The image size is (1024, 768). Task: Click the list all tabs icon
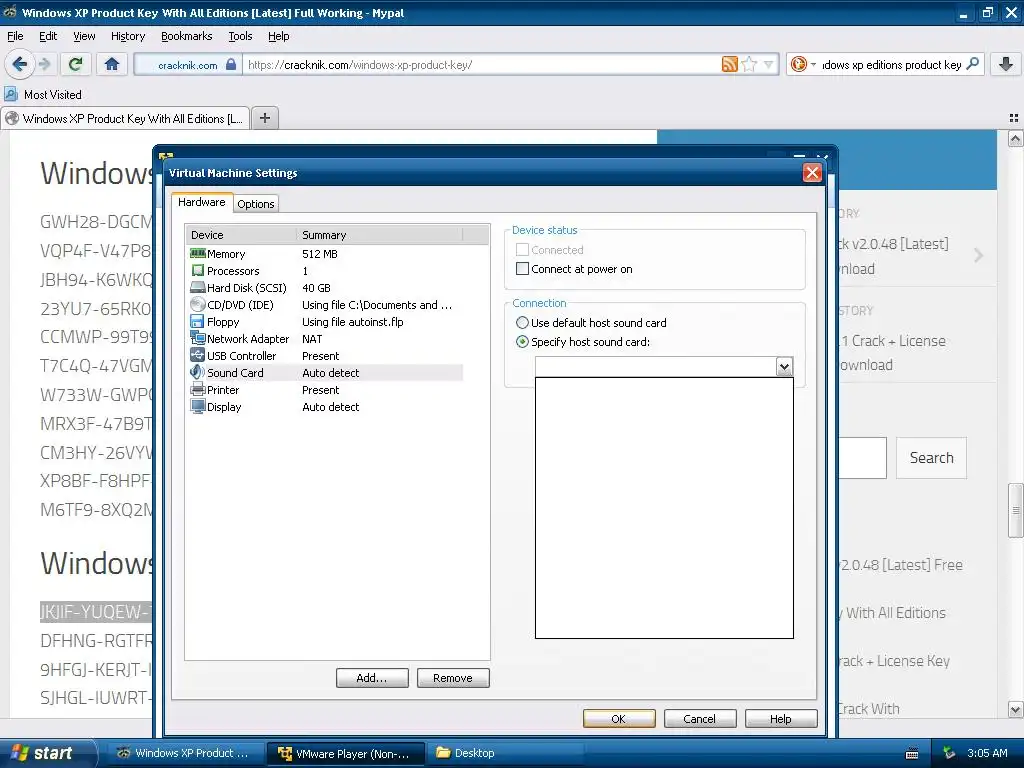[1014, 118]
